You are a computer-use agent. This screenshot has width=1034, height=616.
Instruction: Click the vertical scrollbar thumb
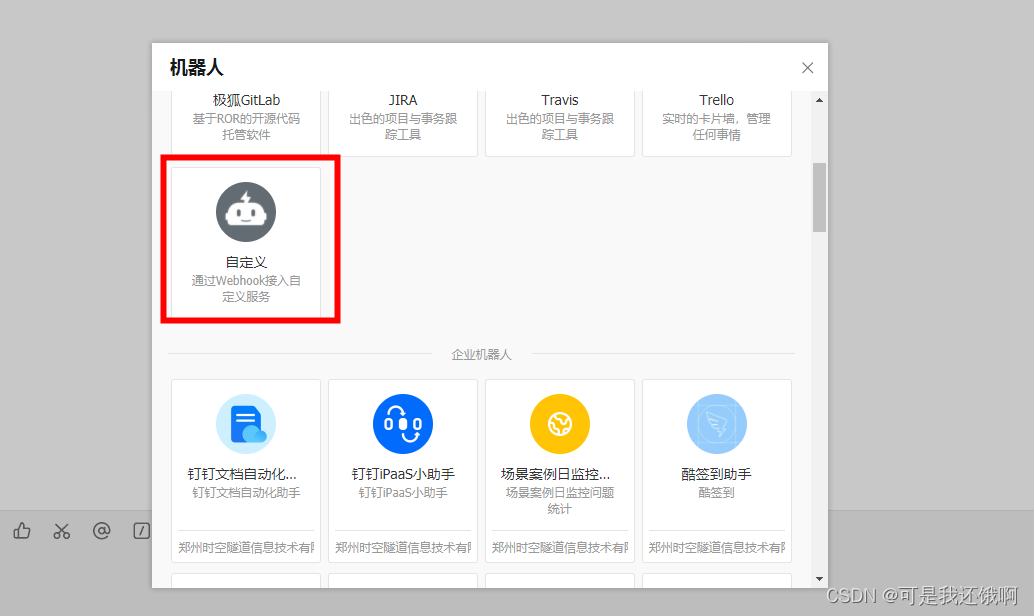tap(819, 197)
